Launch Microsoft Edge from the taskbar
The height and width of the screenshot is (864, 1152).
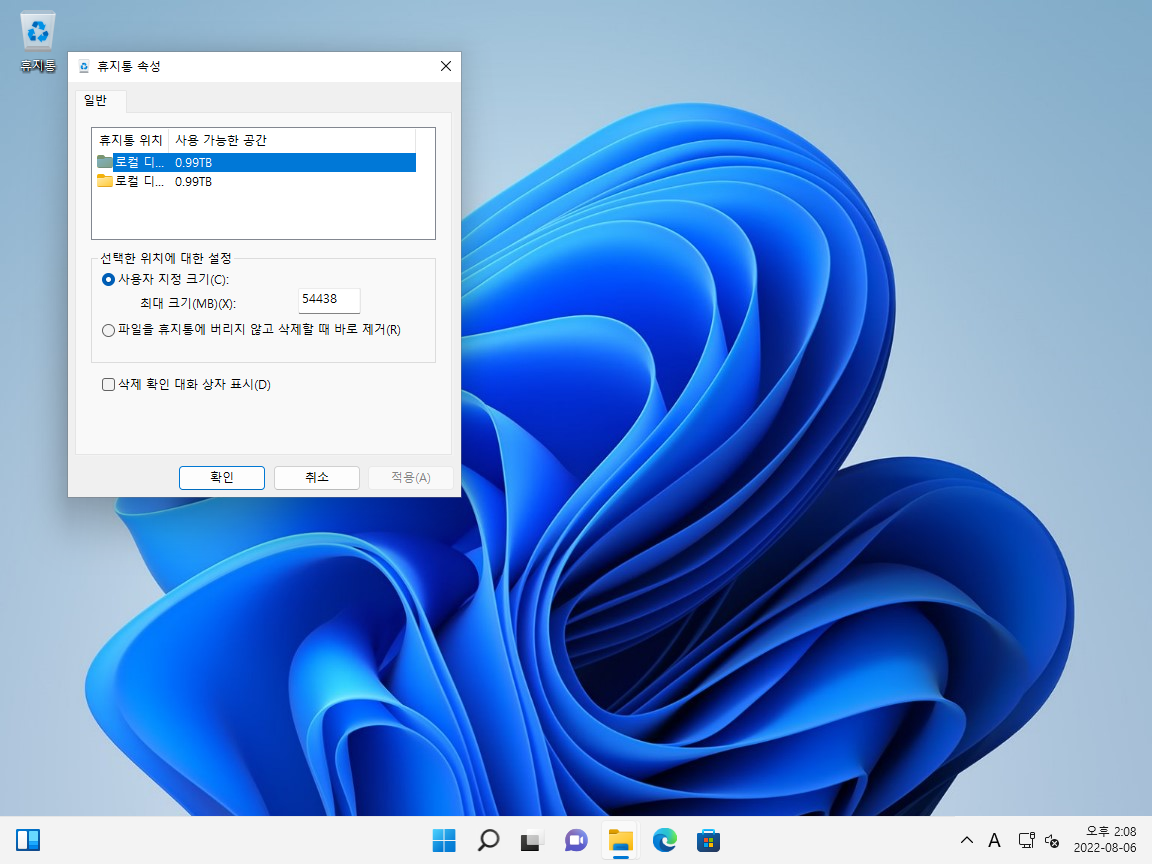664,840
